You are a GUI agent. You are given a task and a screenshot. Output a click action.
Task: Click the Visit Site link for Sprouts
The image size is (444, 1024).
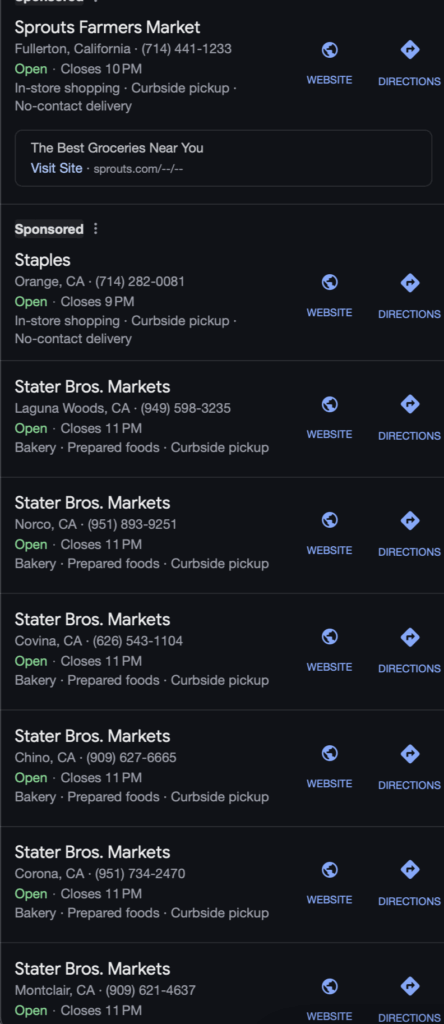(56, 168)
